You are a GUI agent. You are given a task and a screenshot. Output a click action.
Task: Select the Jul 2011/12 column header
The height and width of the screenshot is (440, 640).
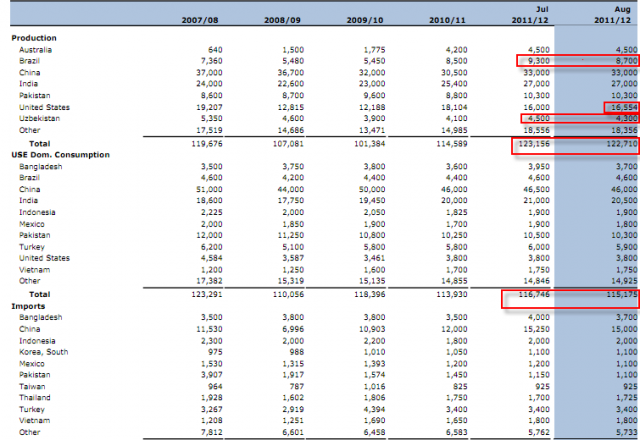coord(530,15)
